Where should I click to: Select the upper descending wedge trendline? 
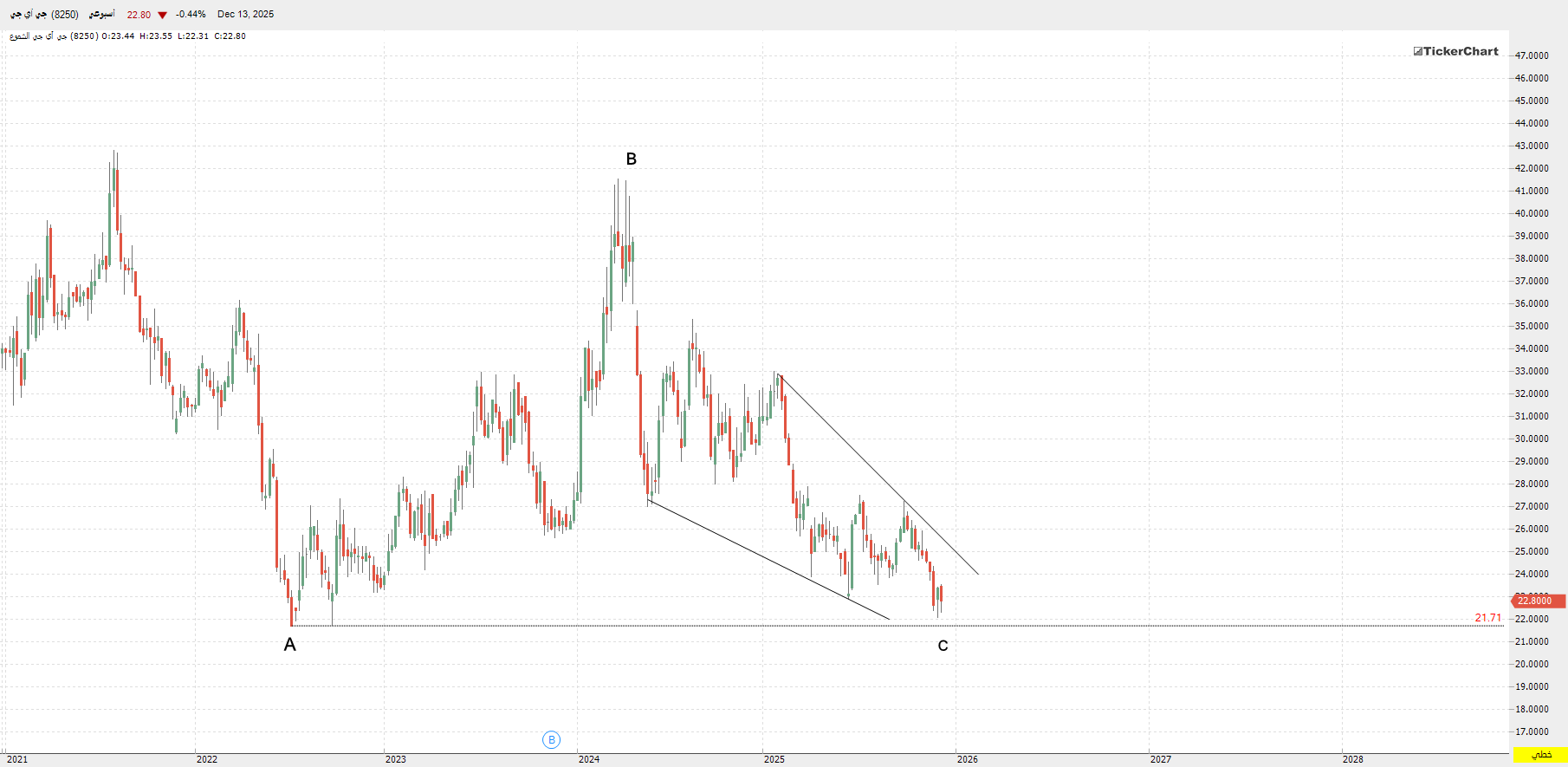(875, 471)
